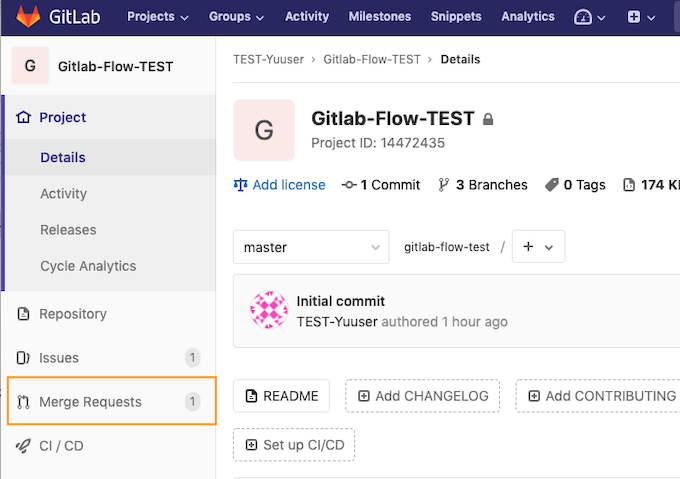Click the GitLab fox logo
The height and width of the screenshot is (479, 680).
(x=28, y=16)
